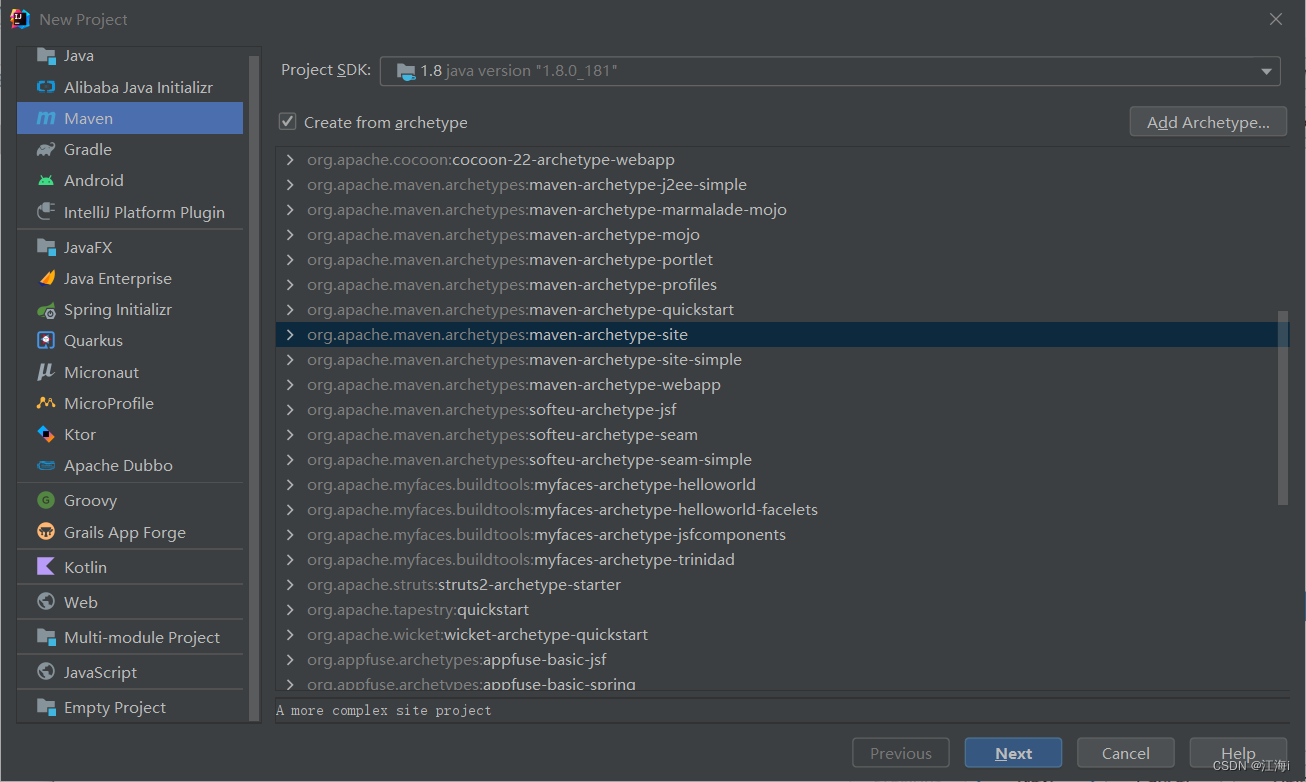Uncheck Create from archetype checkbox
The image size is (1306, 782).
click(288, 122)
